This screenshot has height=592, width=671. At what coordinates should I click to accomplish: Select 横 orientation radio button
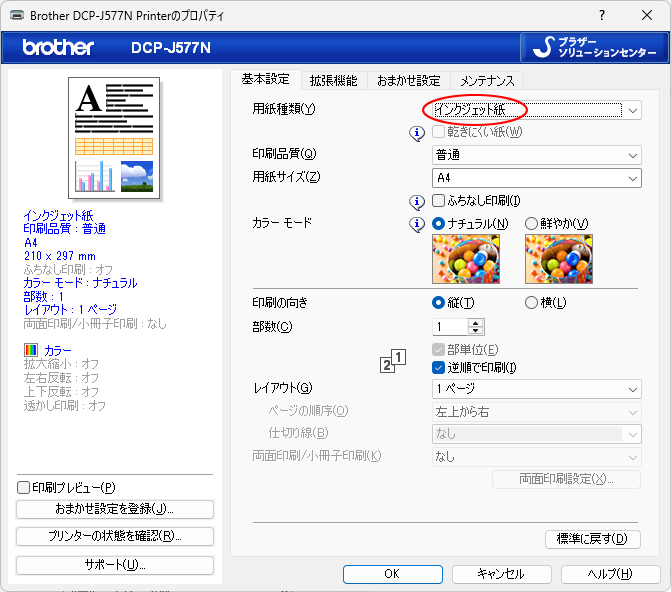tap(531, 303)
